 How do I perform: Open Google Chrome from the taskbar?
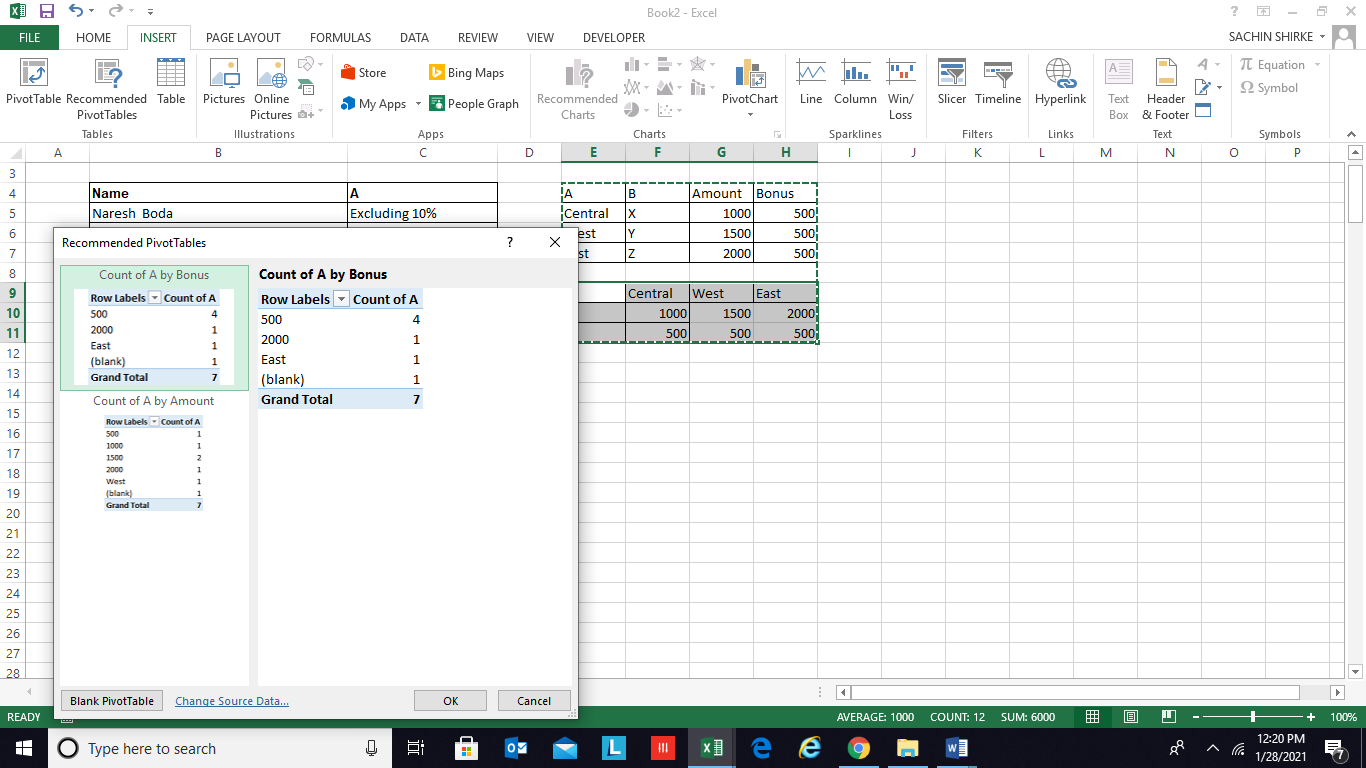tap(858, 748)
